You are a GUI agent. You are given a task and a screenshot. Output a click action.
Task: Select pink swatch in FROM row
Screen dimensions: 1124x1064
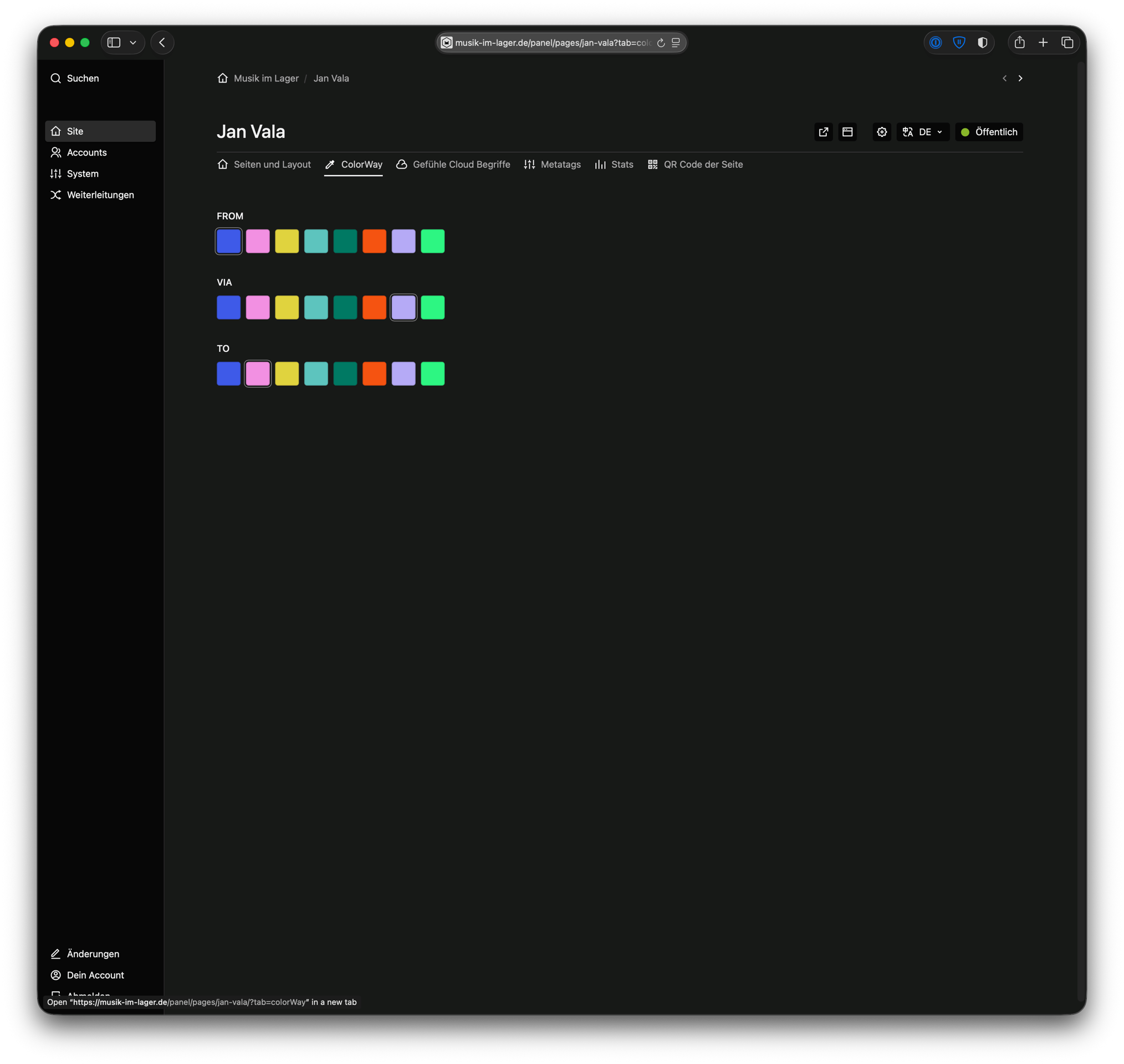pyautogui.click(x=258, y=241)
